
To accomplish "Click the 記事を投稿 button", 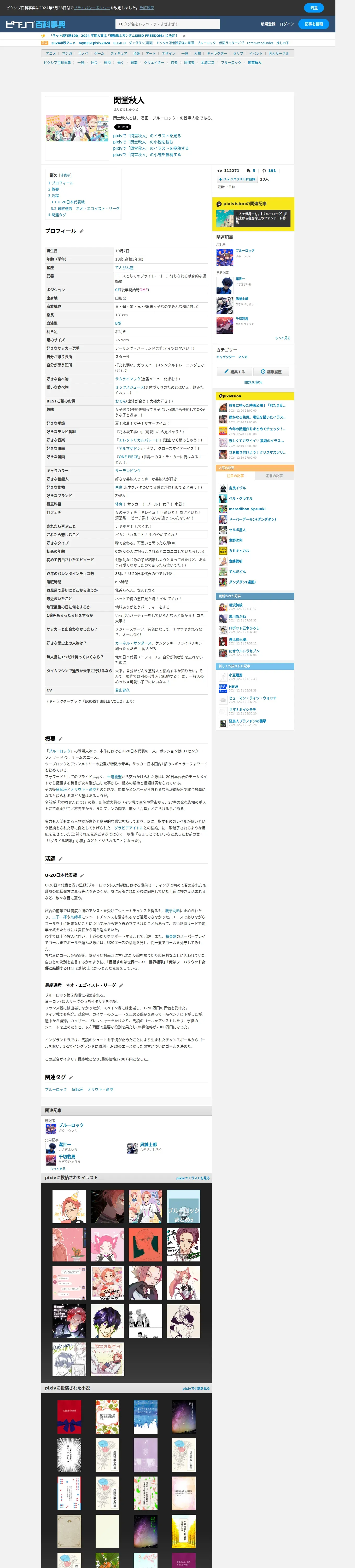I will pyautogui.click(x=313, y=24).
